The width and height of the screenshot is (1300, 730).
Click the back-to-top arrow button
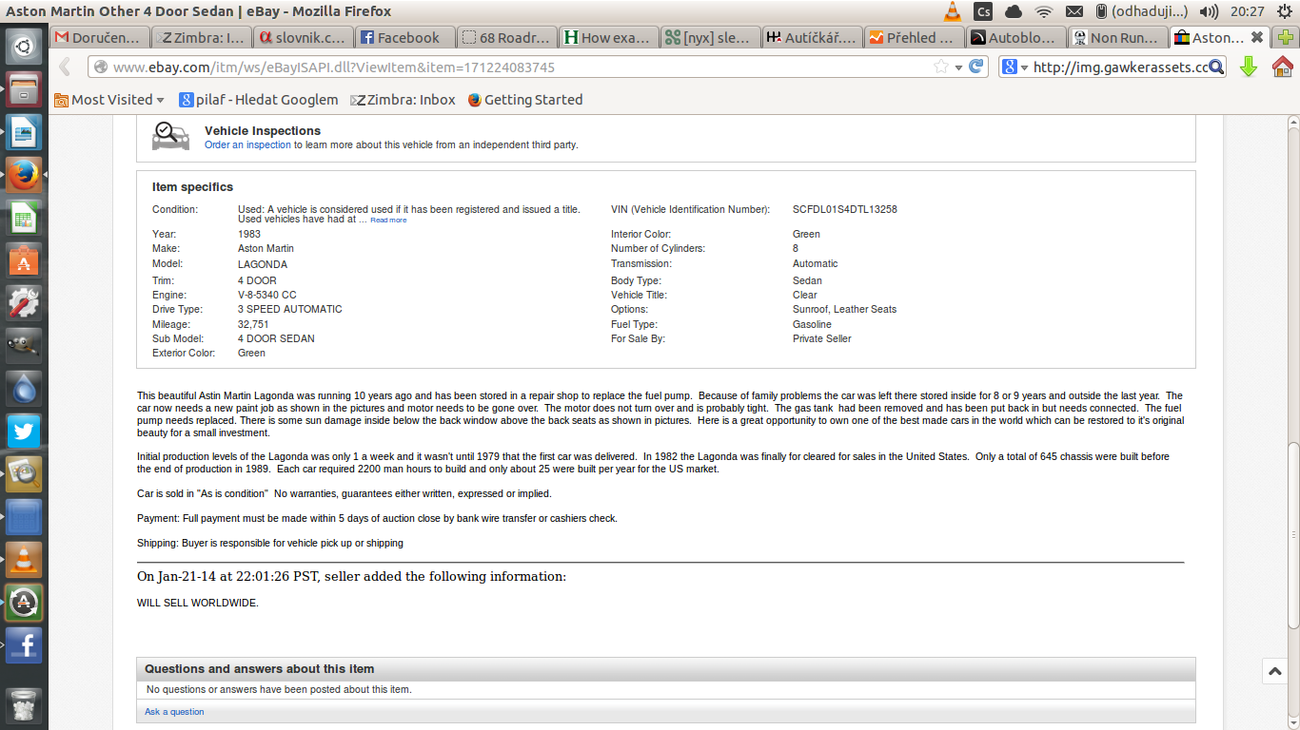(1274, 672)
